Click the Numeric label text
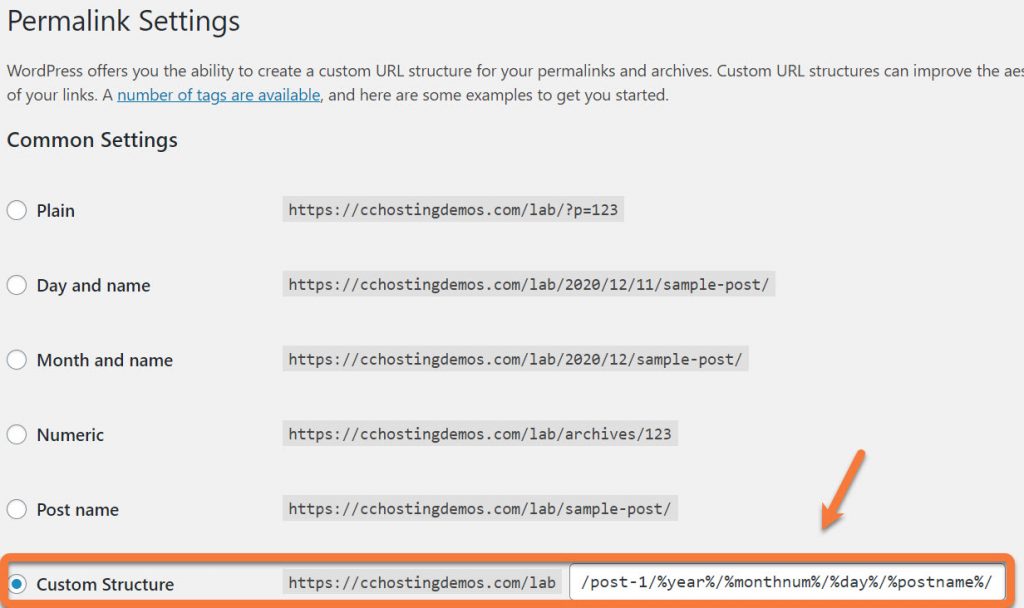This screenshot has height=608, width=1024. 70,435
